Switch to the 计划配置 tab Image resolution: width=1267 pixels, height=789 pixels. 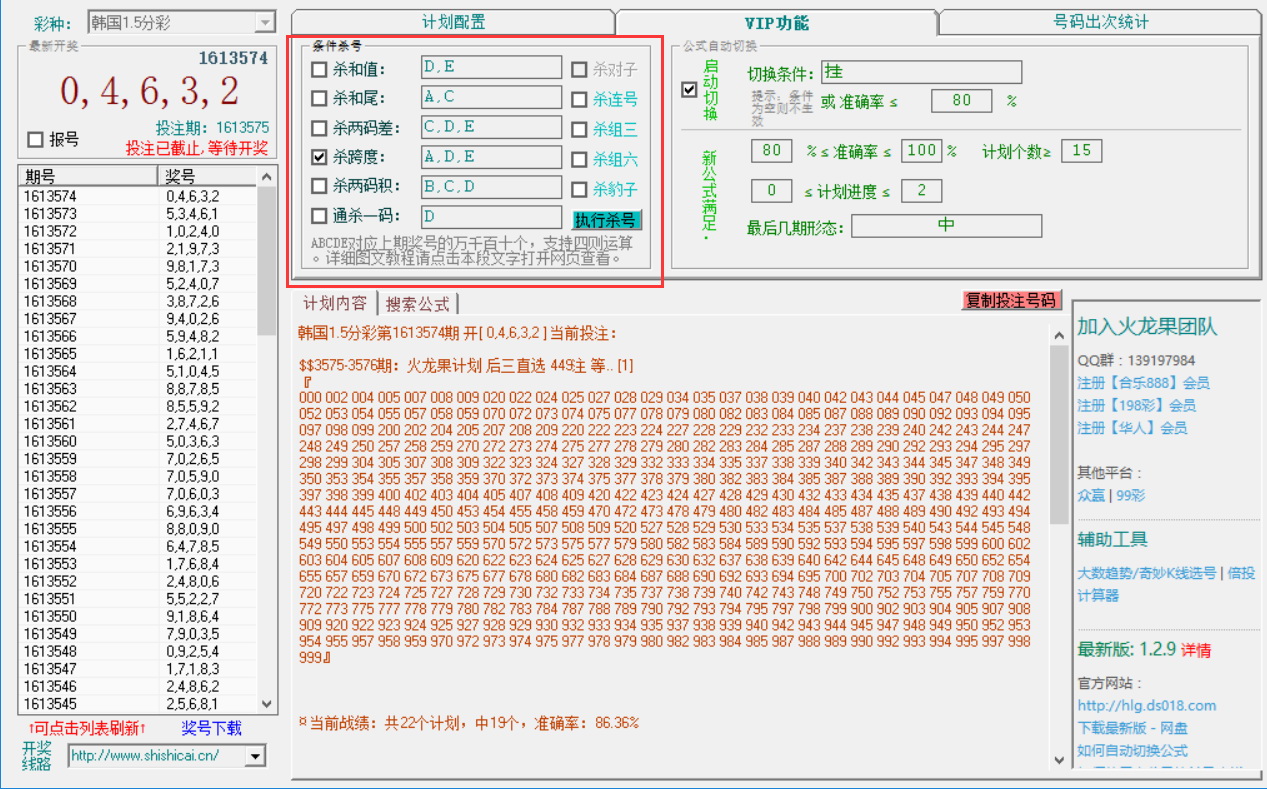451,20
